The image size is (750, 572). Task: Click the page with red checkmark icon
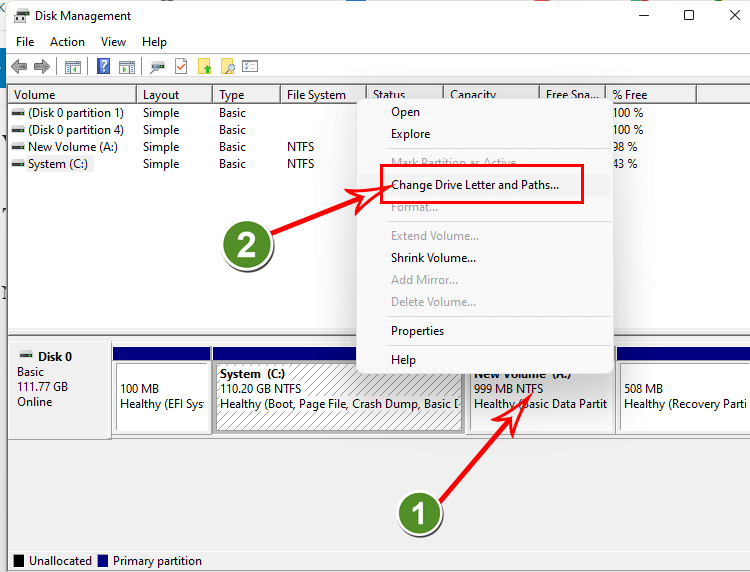pyautogui.click(x=181, y=66)
